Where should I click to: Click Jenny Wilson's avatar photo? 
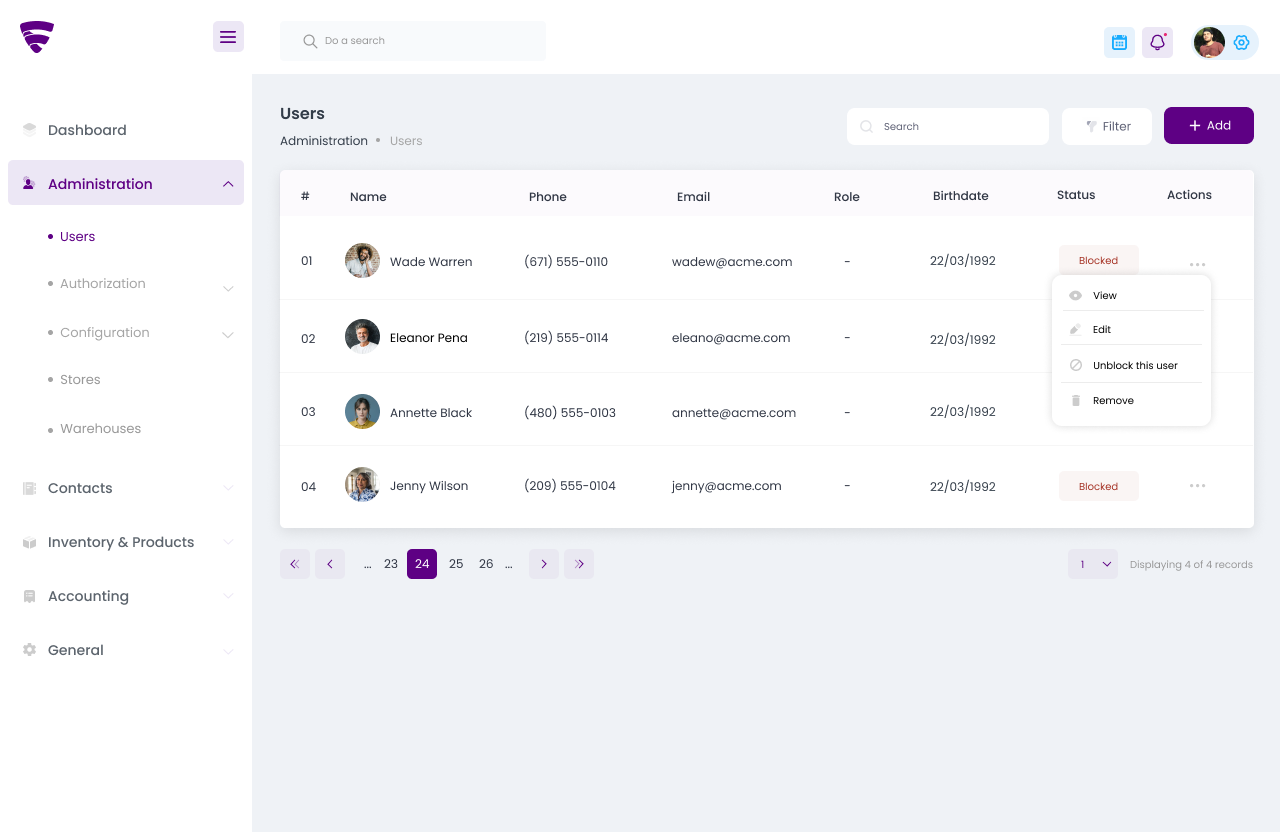tap(362, 485)
